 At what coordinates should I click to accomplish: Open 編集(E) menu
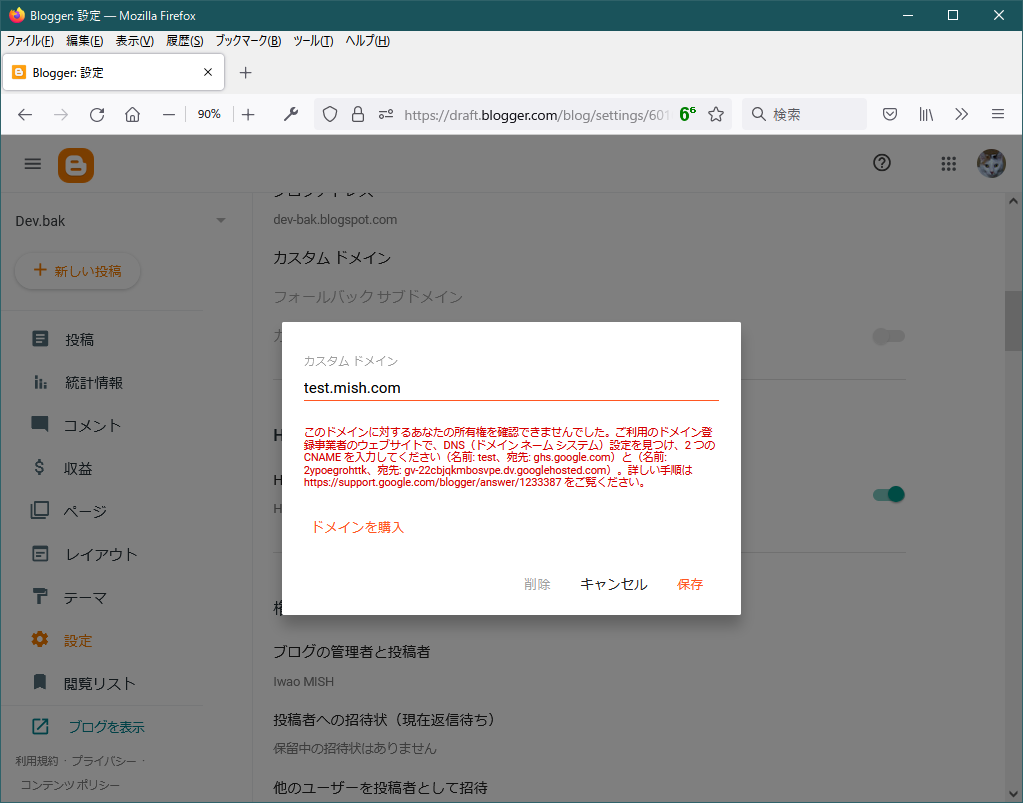[x=85, y=41]
